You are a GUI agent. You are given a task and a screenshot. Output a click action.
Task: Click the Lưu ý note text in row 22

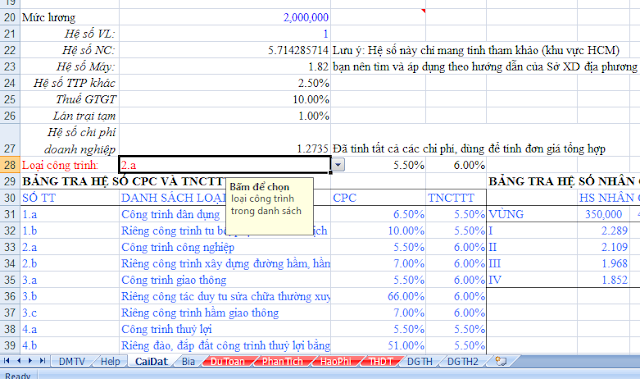pyautogui.click(x=476, y=50)
